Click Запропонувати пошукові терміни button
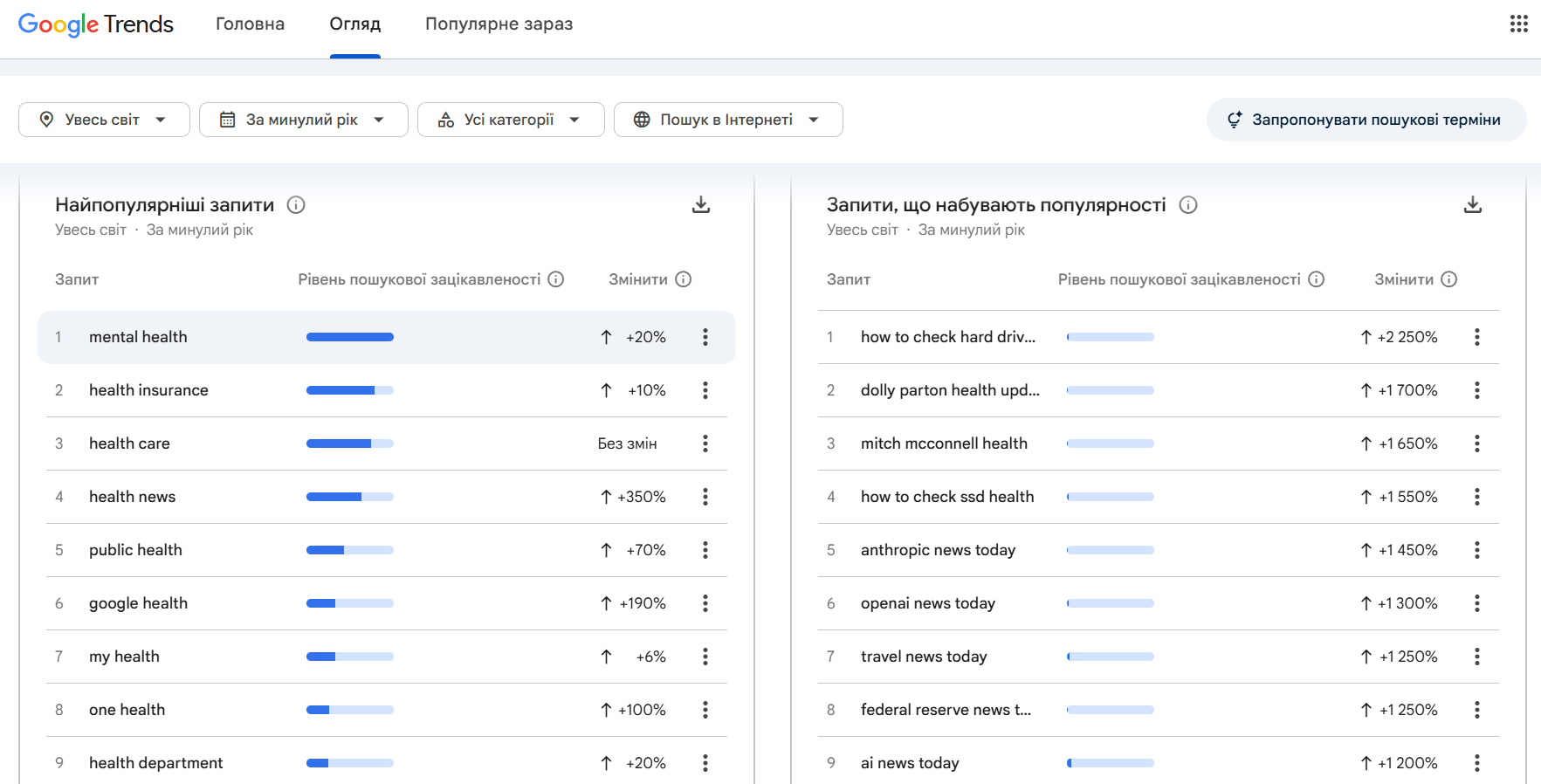Screen dimensions: 1541x784 pyautogui.click(x=1366, y=120)
